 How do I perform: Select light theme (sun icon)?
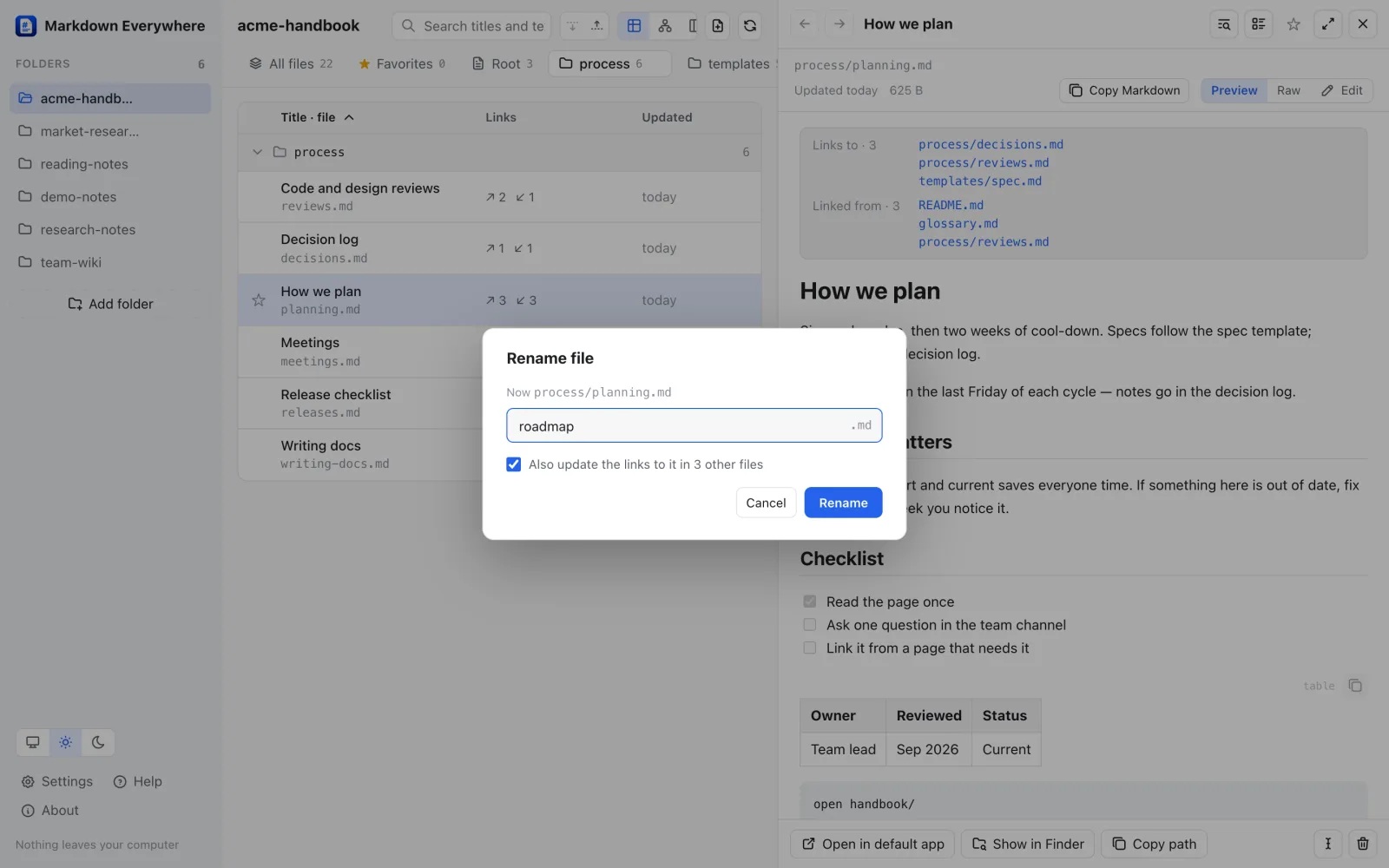(x=65, y=742)
